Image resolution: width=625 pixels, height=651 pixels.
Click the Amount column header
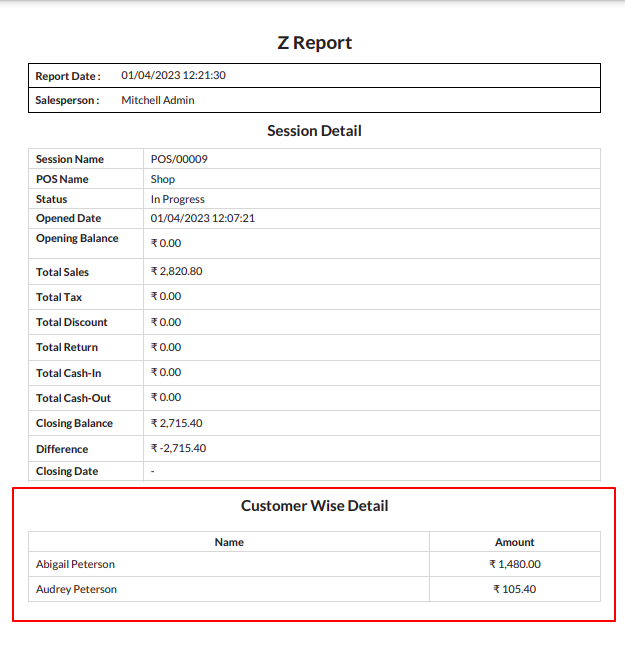click(x=515, y=542)
